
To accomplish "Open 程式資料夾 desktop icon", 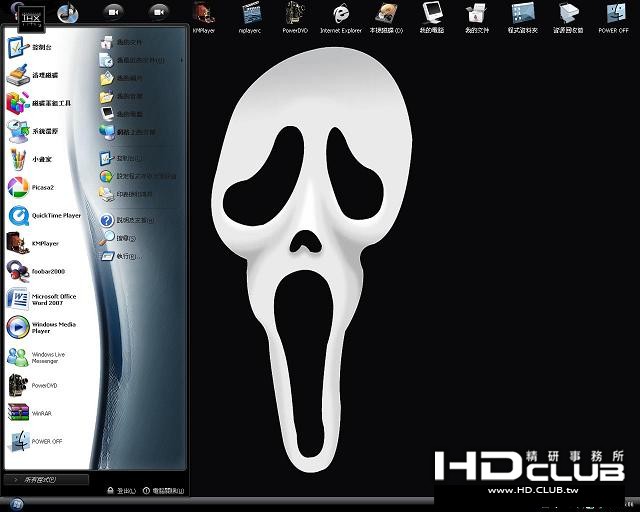I will [522, 17].
